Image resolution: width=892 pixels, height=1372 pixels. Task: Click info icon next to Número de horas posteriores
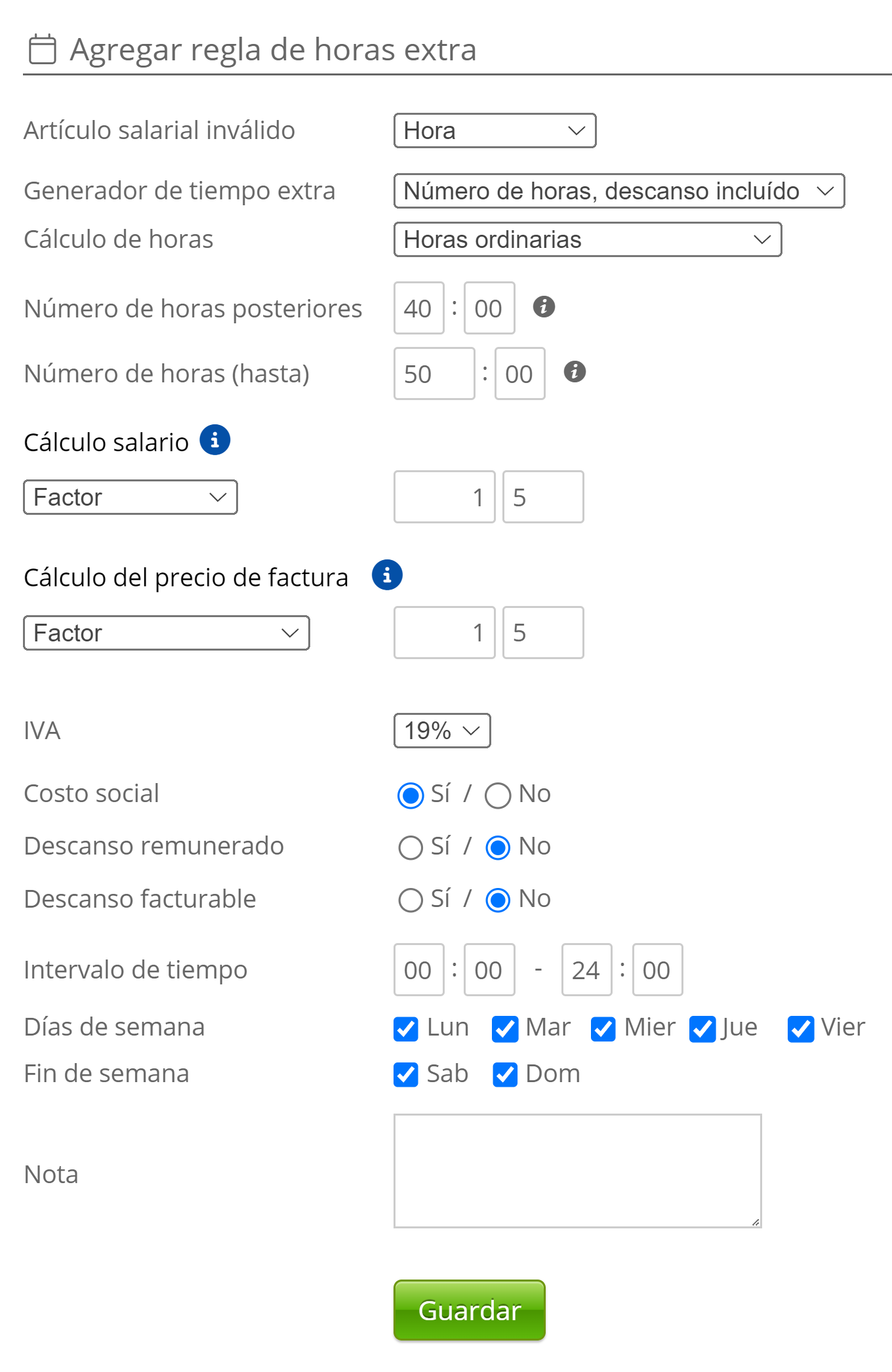pos(544,306)
